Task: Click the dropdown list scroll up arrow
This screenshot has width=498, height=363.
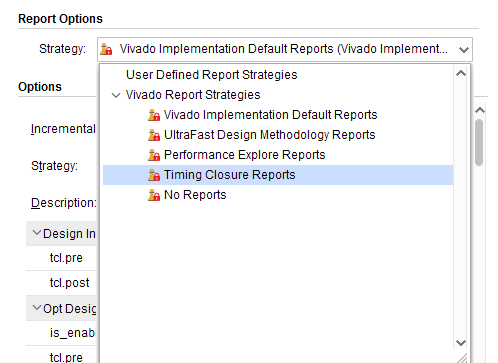Action: click(461, 73)
